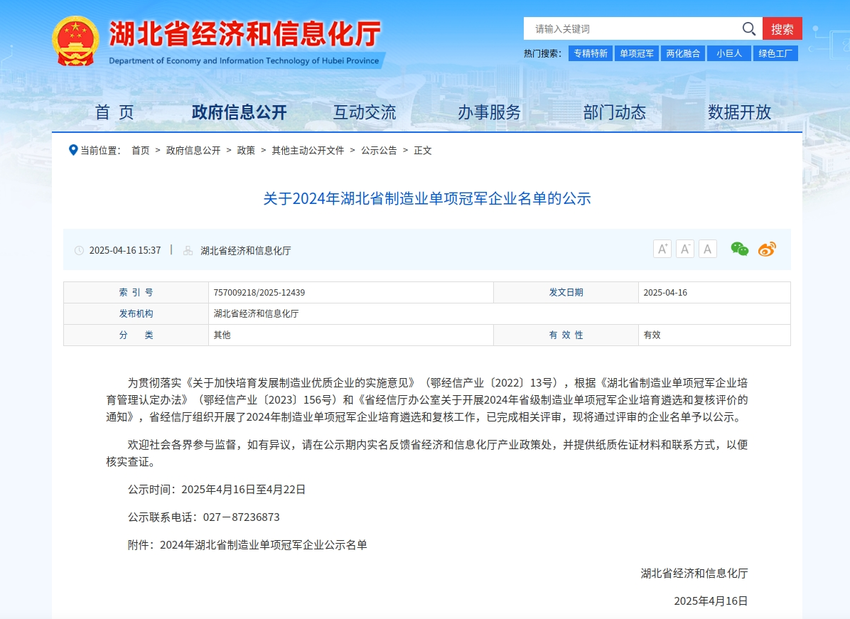Click the 发文日期 label cell

click(x=566, y=293)
